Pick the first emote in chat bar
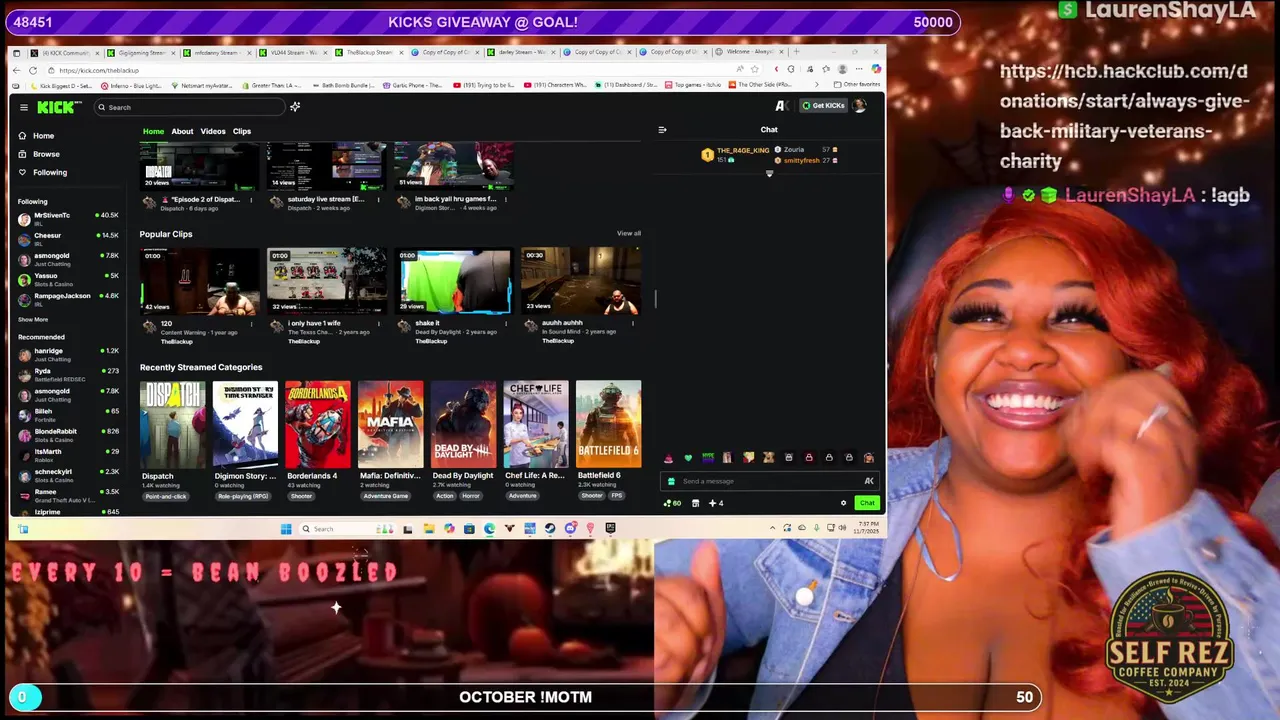 point(668,458)
